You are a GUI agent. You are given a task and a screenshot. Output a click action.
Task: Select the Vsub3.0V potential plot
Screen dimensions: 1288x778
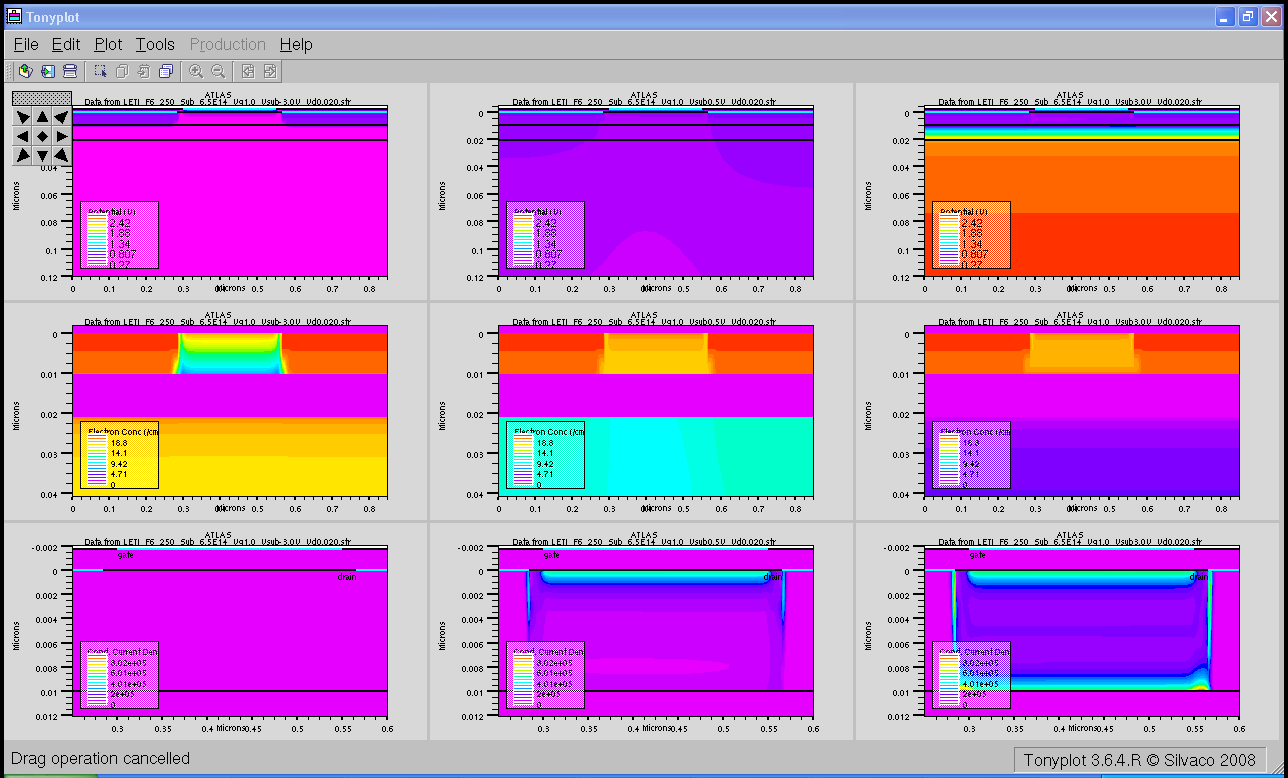(x=1082, y=191)
